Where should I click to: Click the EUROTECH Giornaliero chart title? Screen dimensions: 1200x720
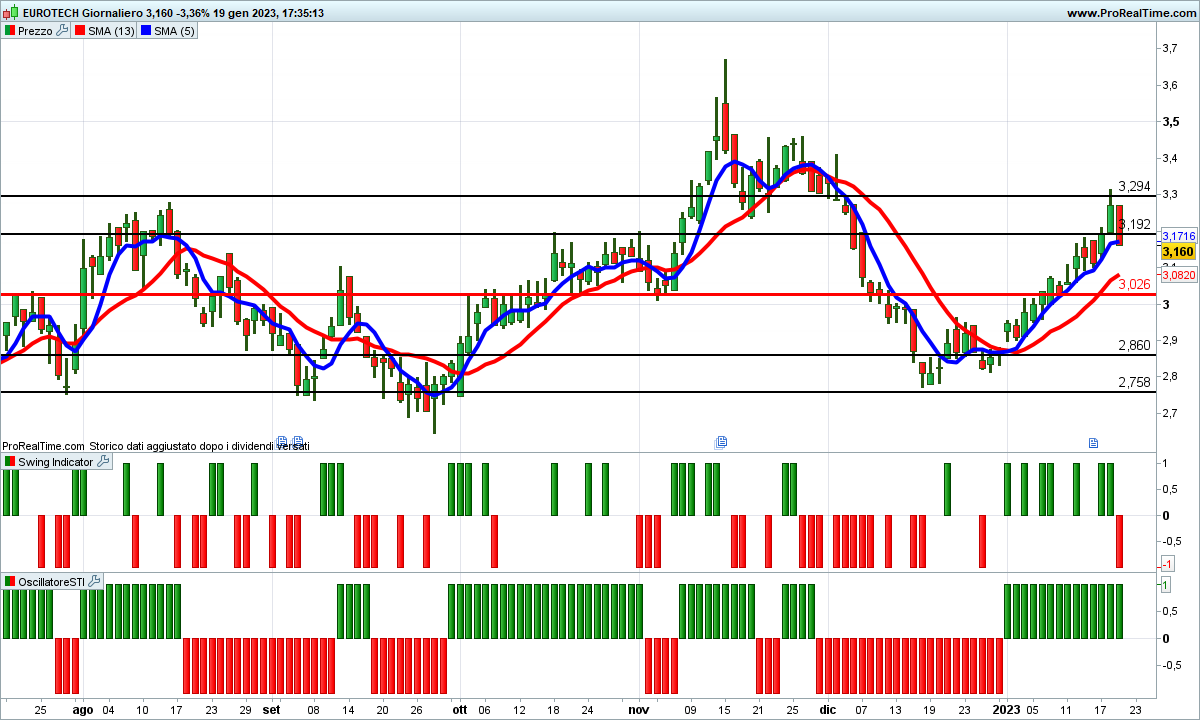[82, 13]
